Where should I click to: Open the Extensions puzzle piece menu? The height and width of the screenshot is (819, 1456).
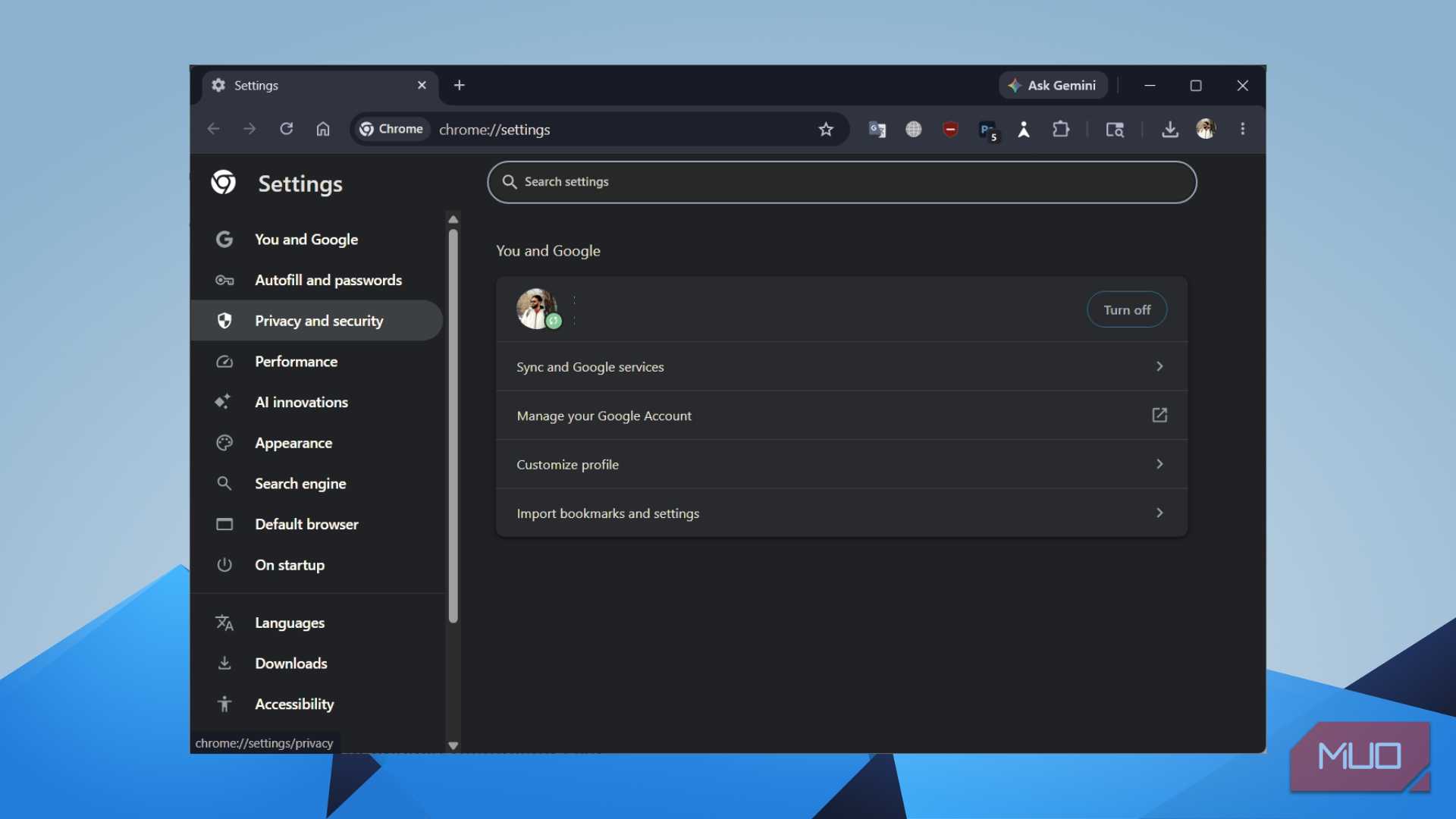pyautogui.click(x=1061, y=130)
